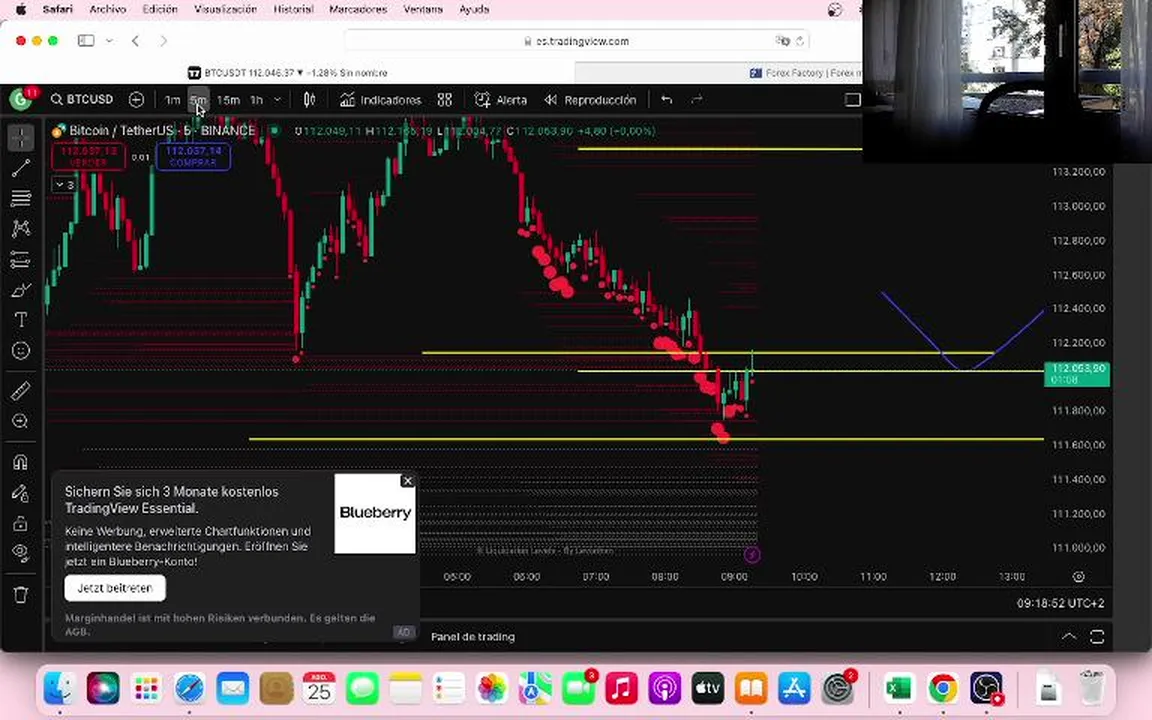Click the purple flash icon on time axis
This screenshot has width=1152, height=720.
click(752, 555)
